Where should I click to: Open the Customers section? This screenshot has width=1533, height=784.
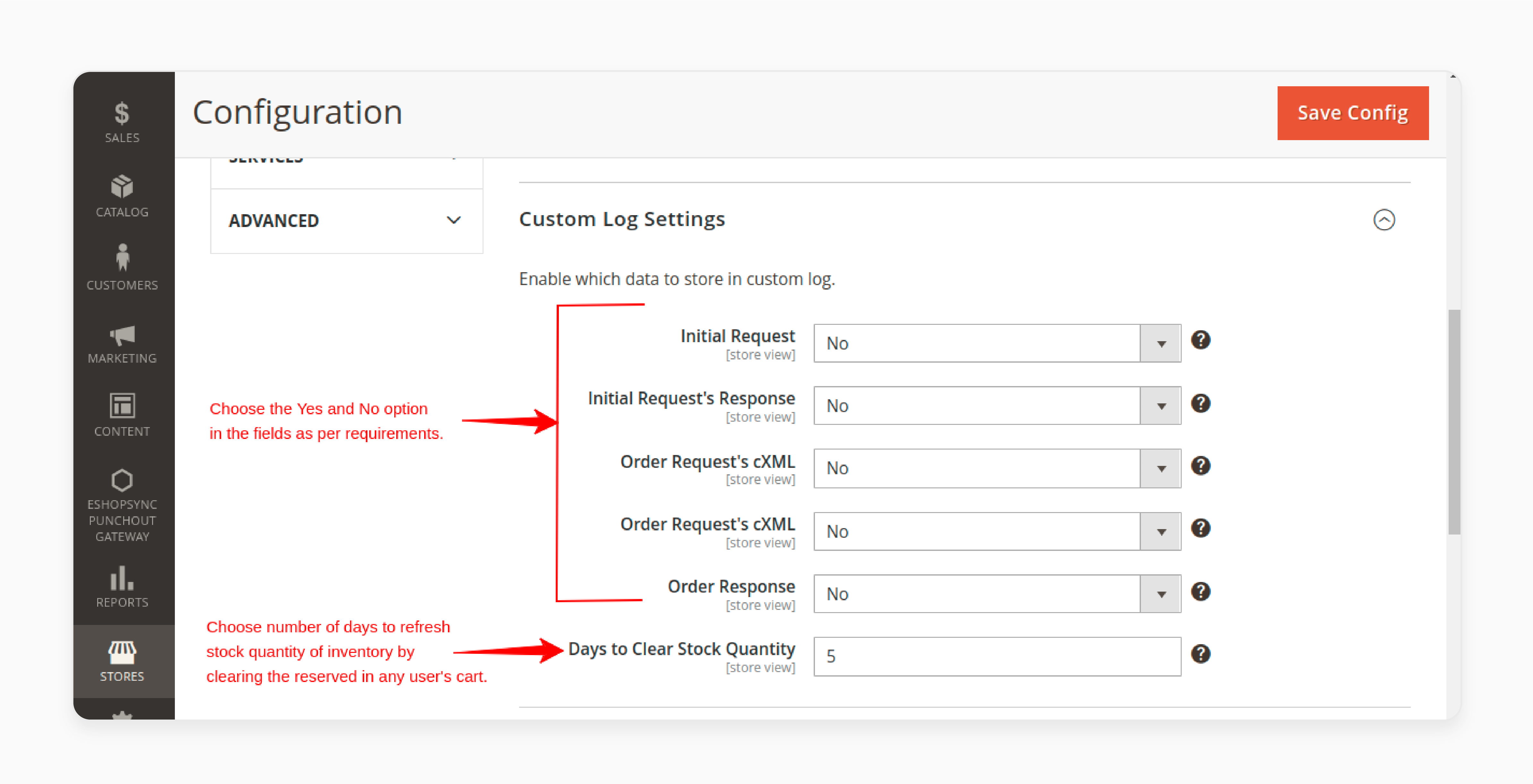pyautogui.click(x=122, y=268)
